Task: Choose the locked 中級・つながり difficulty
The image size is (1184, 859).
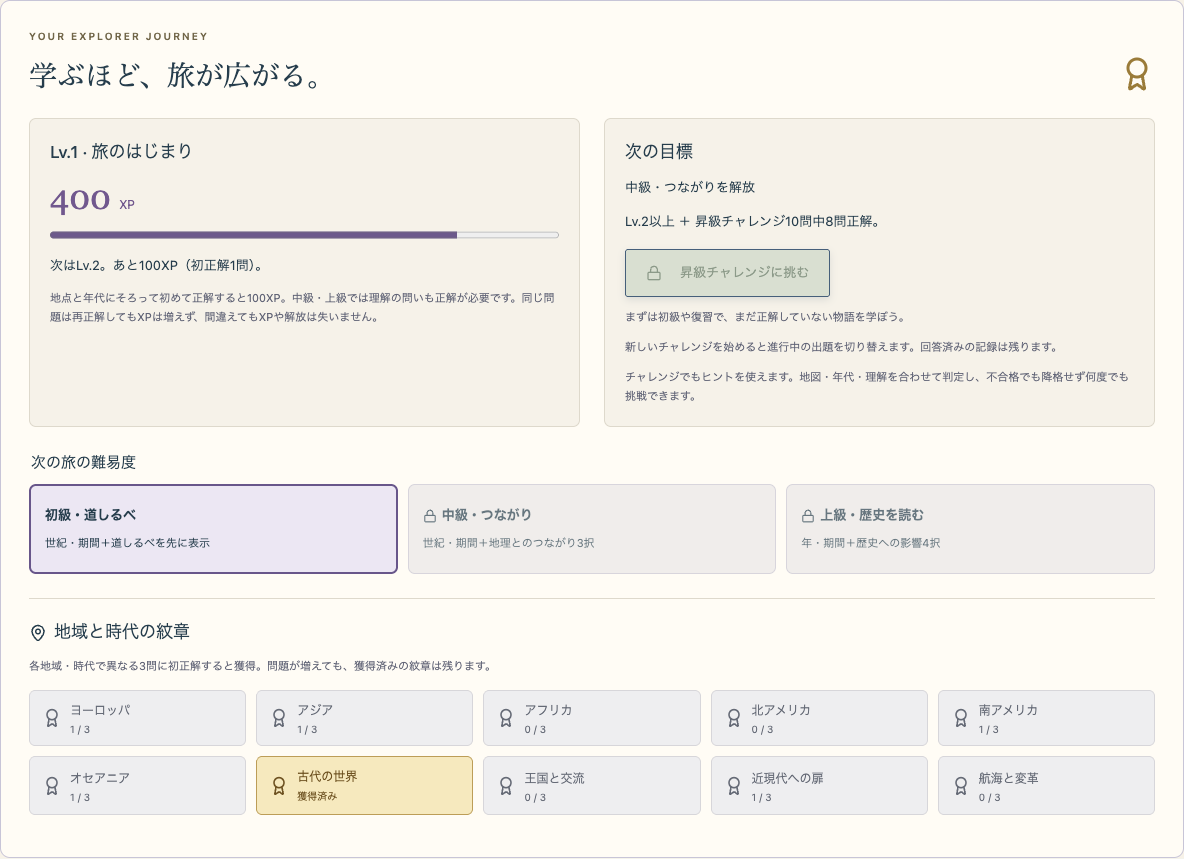Action: [592, 529]
